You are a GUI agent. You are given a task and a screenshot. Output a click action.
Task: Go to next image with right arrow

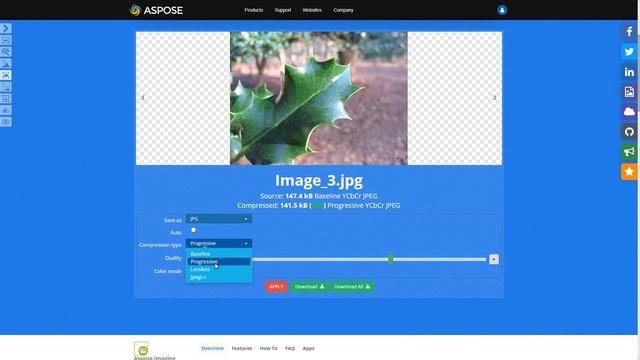(x=495, y=98)
